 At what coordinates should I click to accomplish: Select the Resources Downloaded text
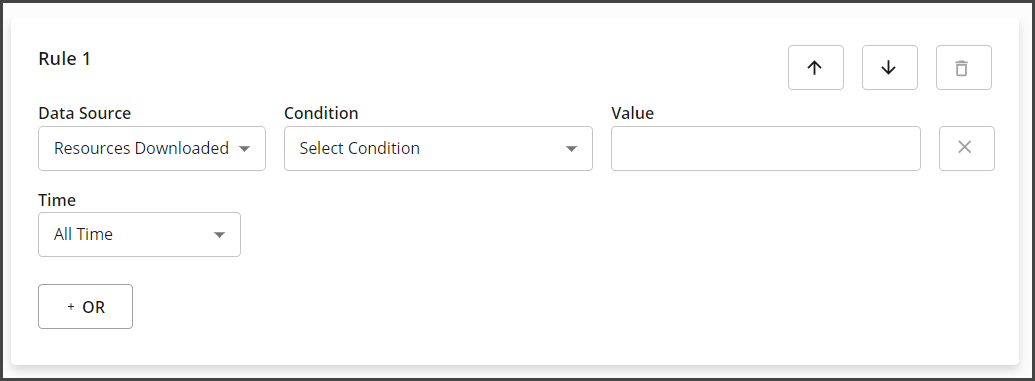[x=141, y=148]
